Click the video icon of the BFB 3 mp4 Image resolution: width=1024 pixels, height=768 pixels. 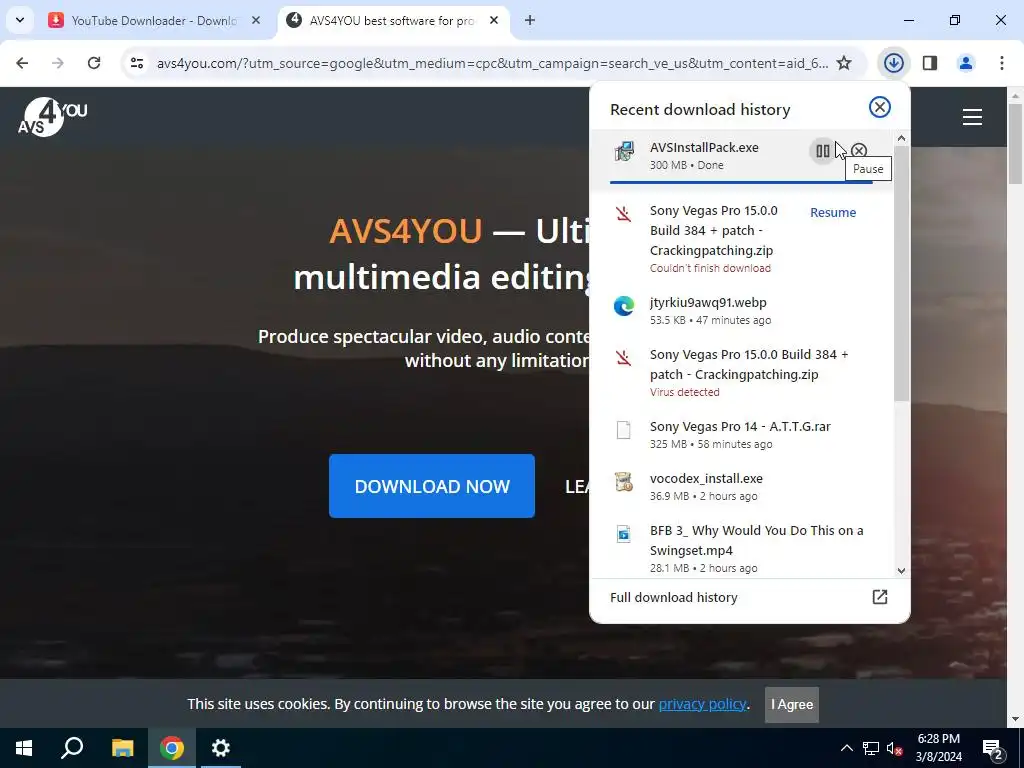pyautogui.click(x=624, y=534)
